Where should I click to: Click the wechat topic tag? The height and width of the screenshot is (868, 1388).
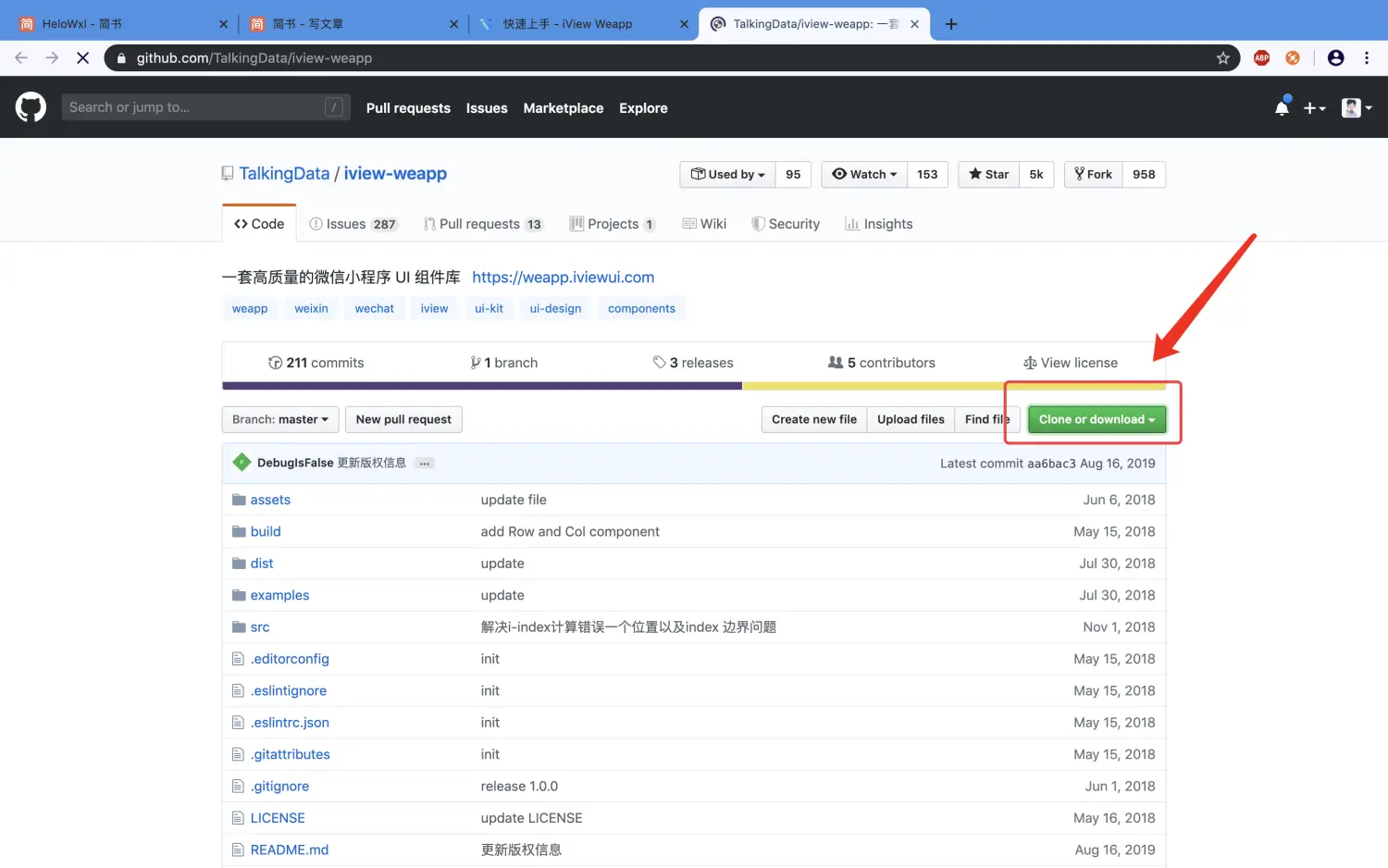(374, 309)
